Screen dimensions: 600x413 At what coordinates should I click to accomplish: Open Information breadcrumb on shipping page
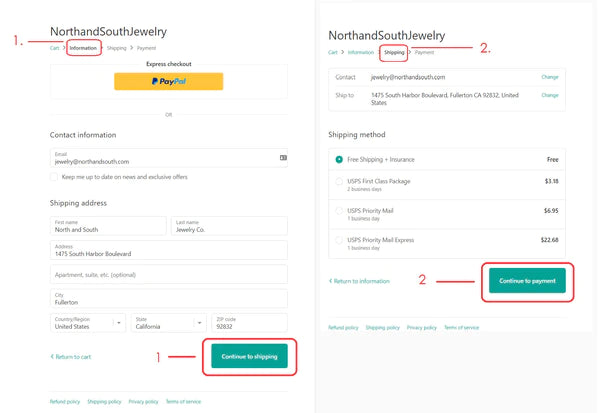point(360,52)
